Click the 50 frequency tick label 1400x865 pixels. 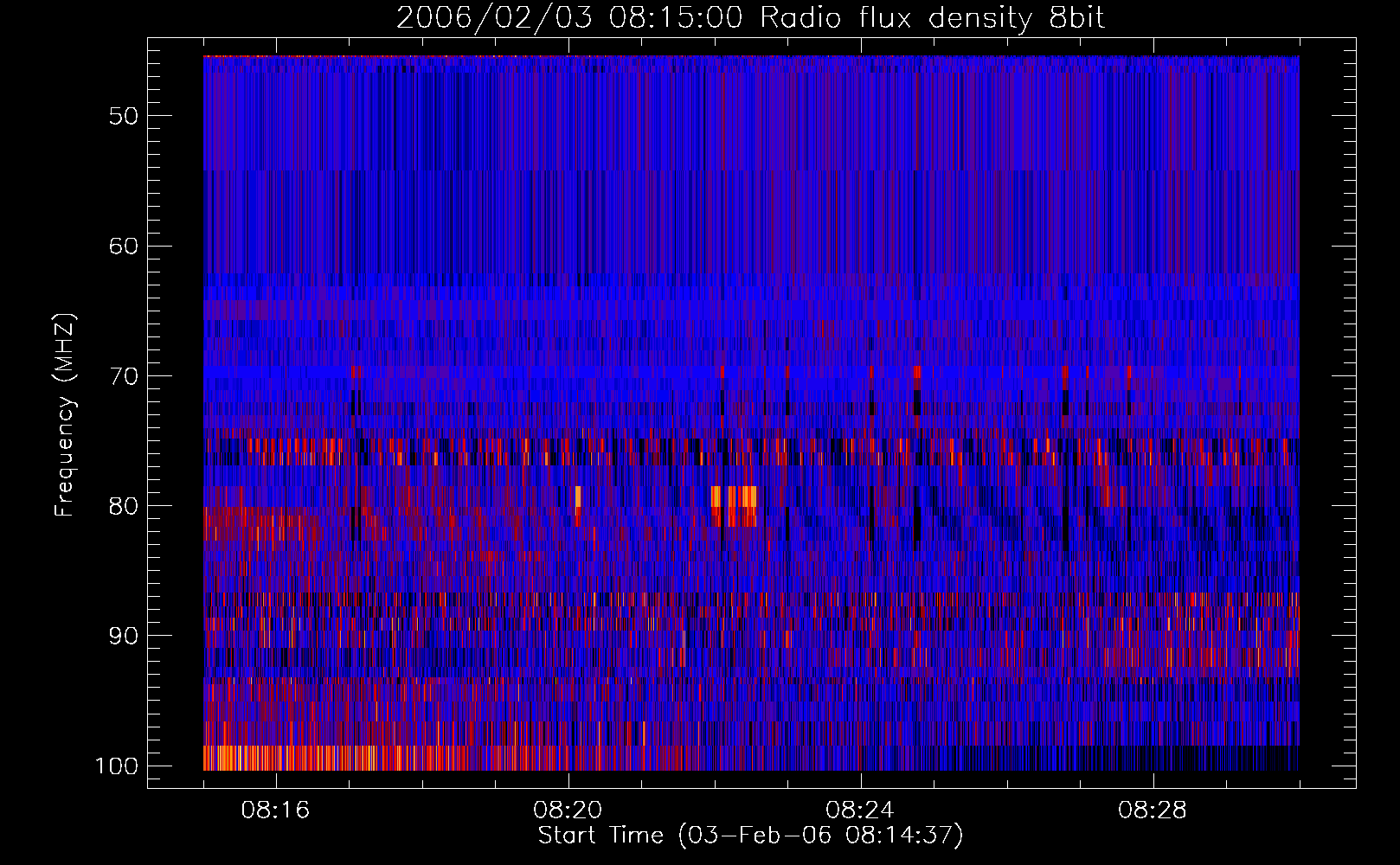coord(124,116)
